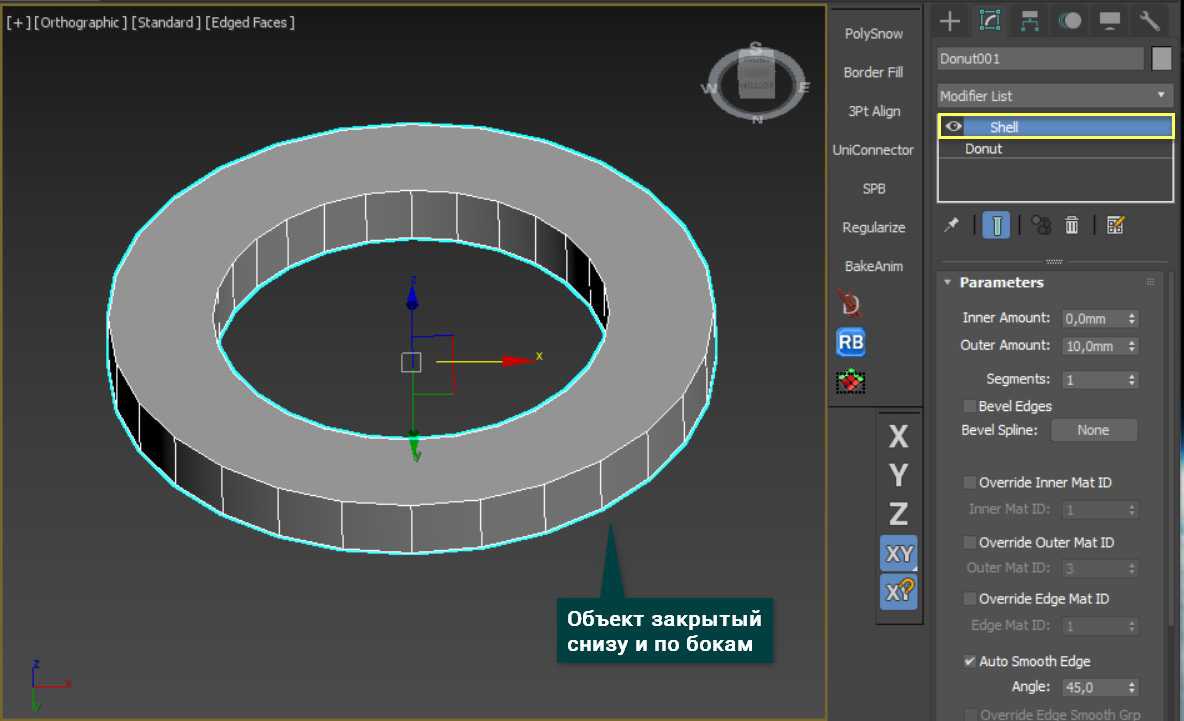Collapse the Parameters rollout
This screenshot has width=1184, height=721.
[x=1000, y=283]
